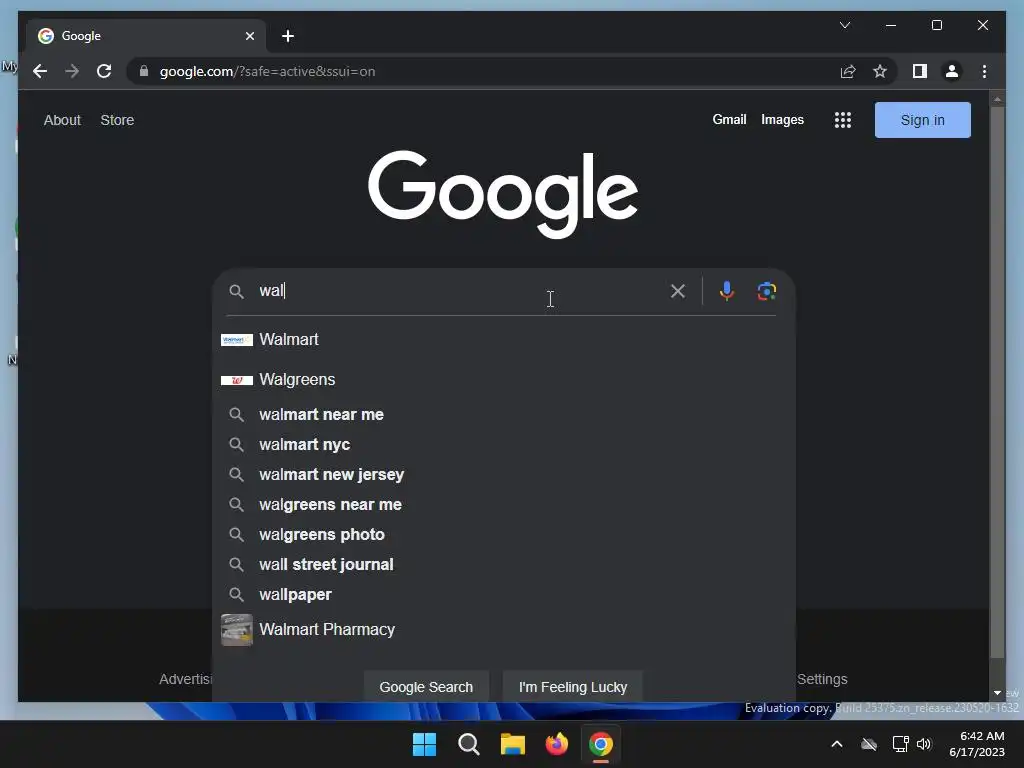
Task: Choose 'walmart near me' suggestion
Action: tap(504, 415)
